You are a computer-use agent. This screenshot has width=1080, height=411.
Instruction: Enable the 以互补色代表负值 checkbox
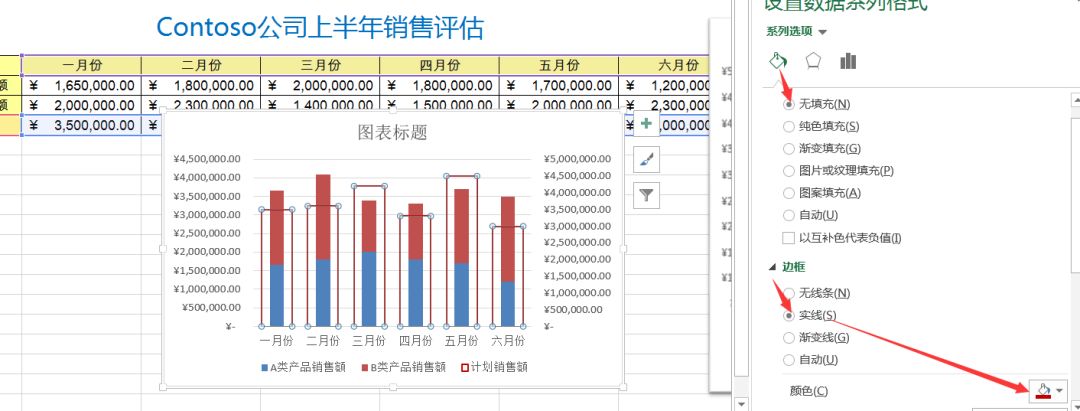pos(789,237)
